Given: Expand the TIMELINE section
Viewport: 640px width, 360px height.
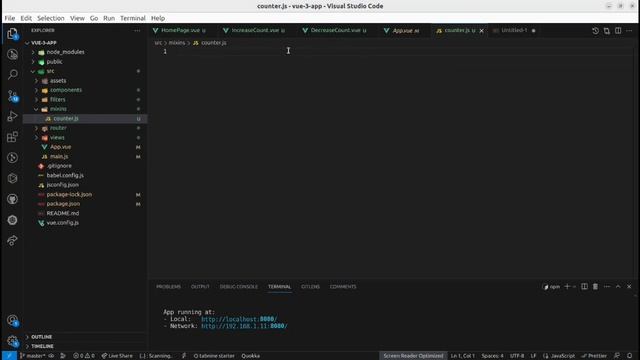Looking at the screenshot, I should tap(42, 346).
